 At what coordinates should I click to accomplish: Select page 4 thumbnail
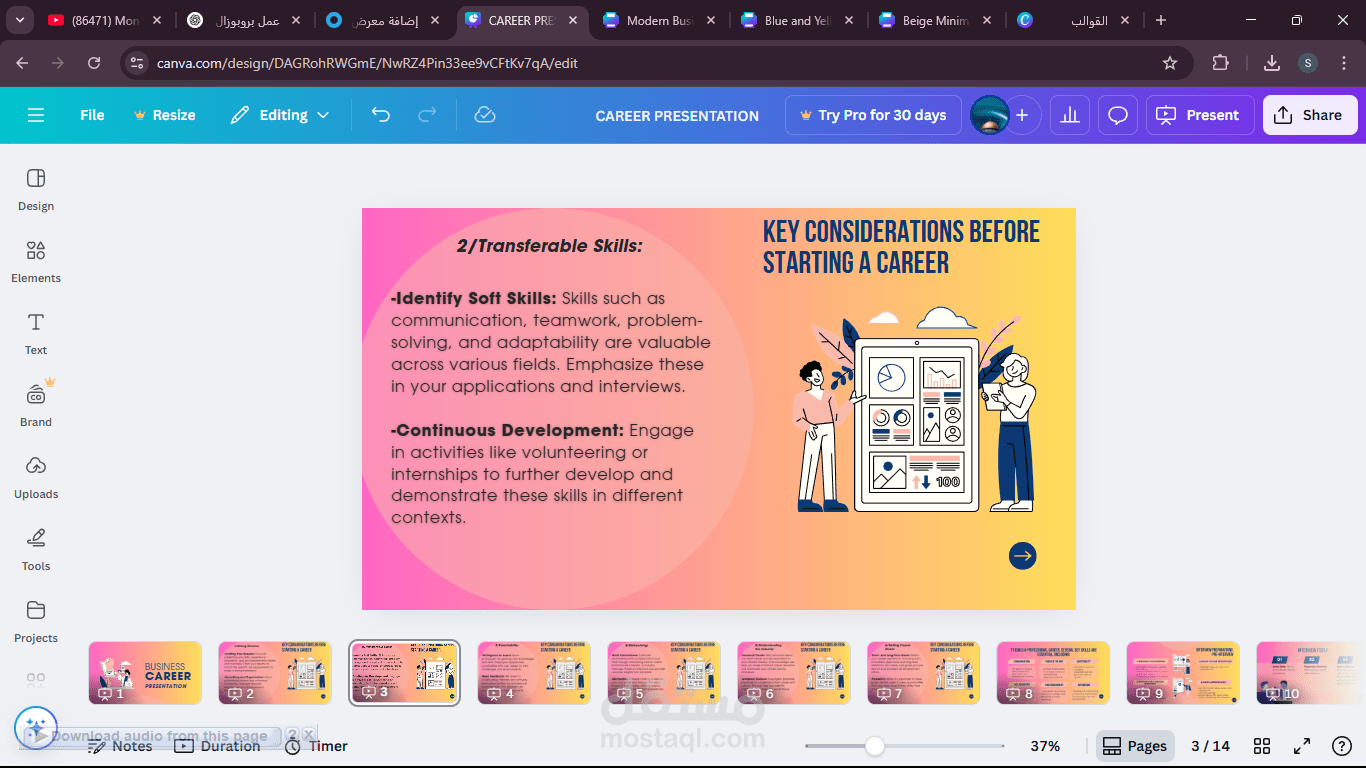point(534,673)
